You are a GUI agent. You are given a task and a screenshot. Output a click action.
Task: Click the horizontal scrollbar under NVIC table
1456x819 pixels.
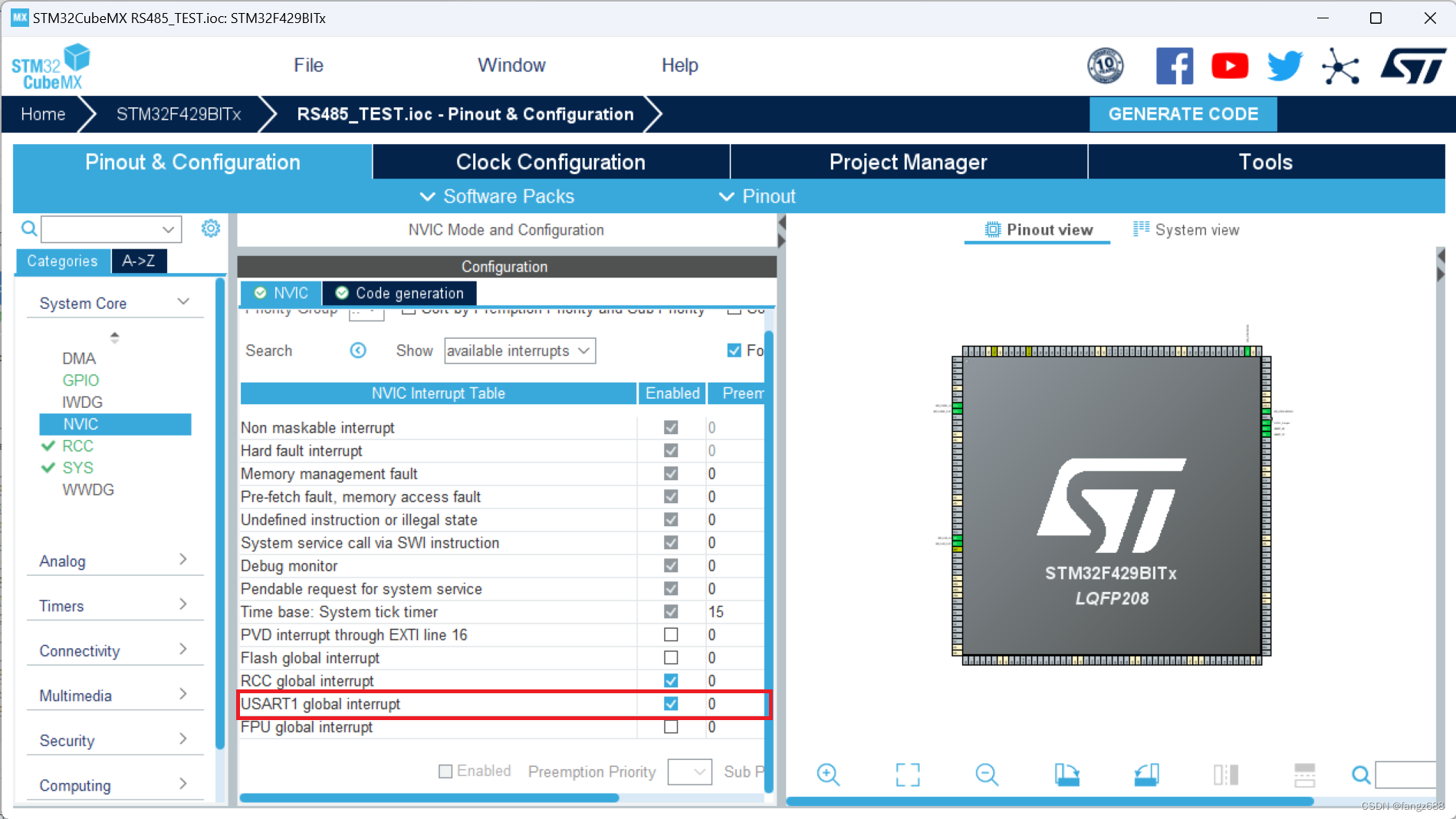pyautogui.click(x=429, y=798)
